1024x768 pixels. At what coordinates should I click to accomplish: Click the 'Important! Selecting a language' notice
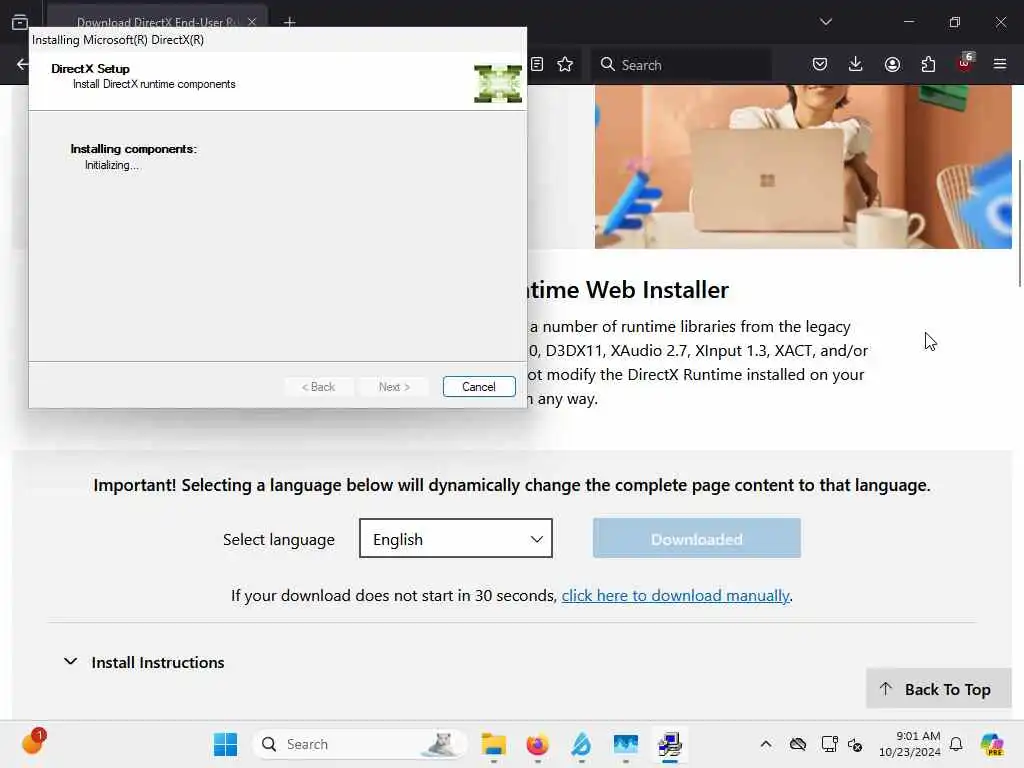[x=512, y=485]
